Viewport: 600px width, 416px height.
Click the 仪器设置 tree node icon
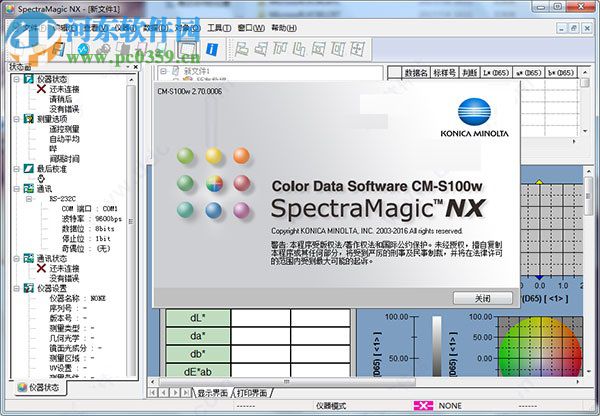tap(29, 288)
